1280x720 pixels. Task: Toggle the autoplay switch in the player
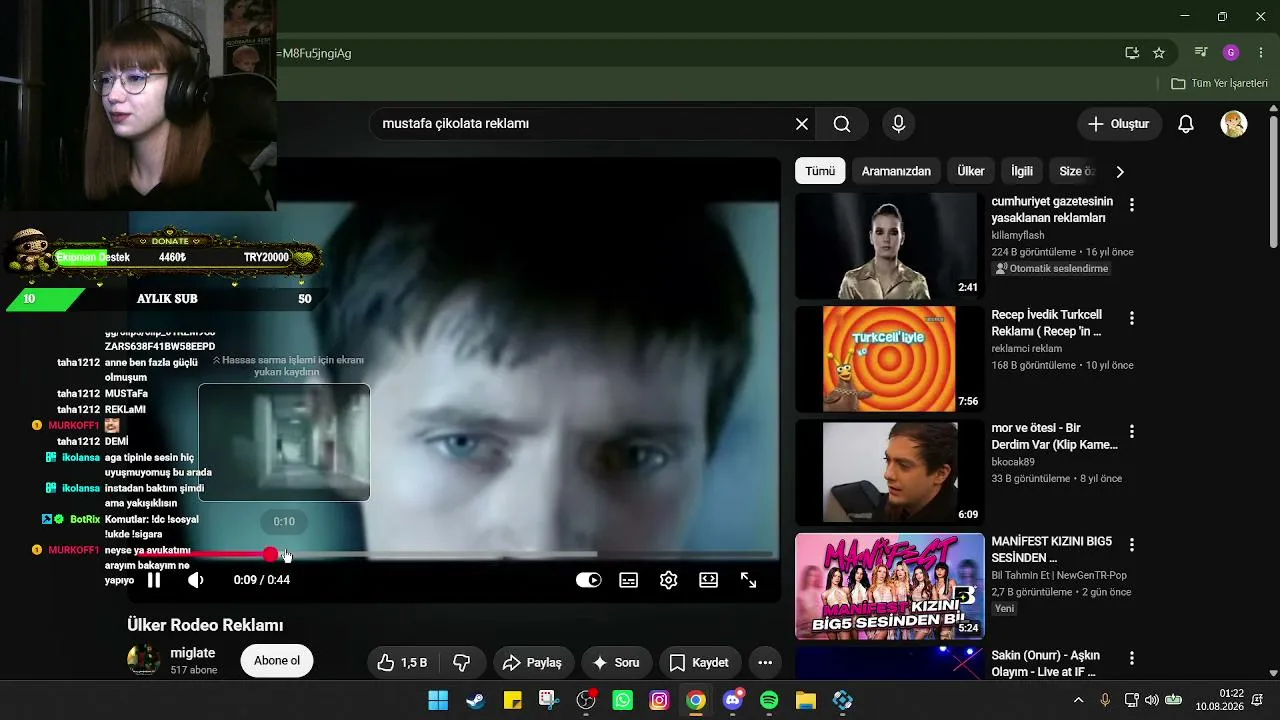[x=588, y=580]
